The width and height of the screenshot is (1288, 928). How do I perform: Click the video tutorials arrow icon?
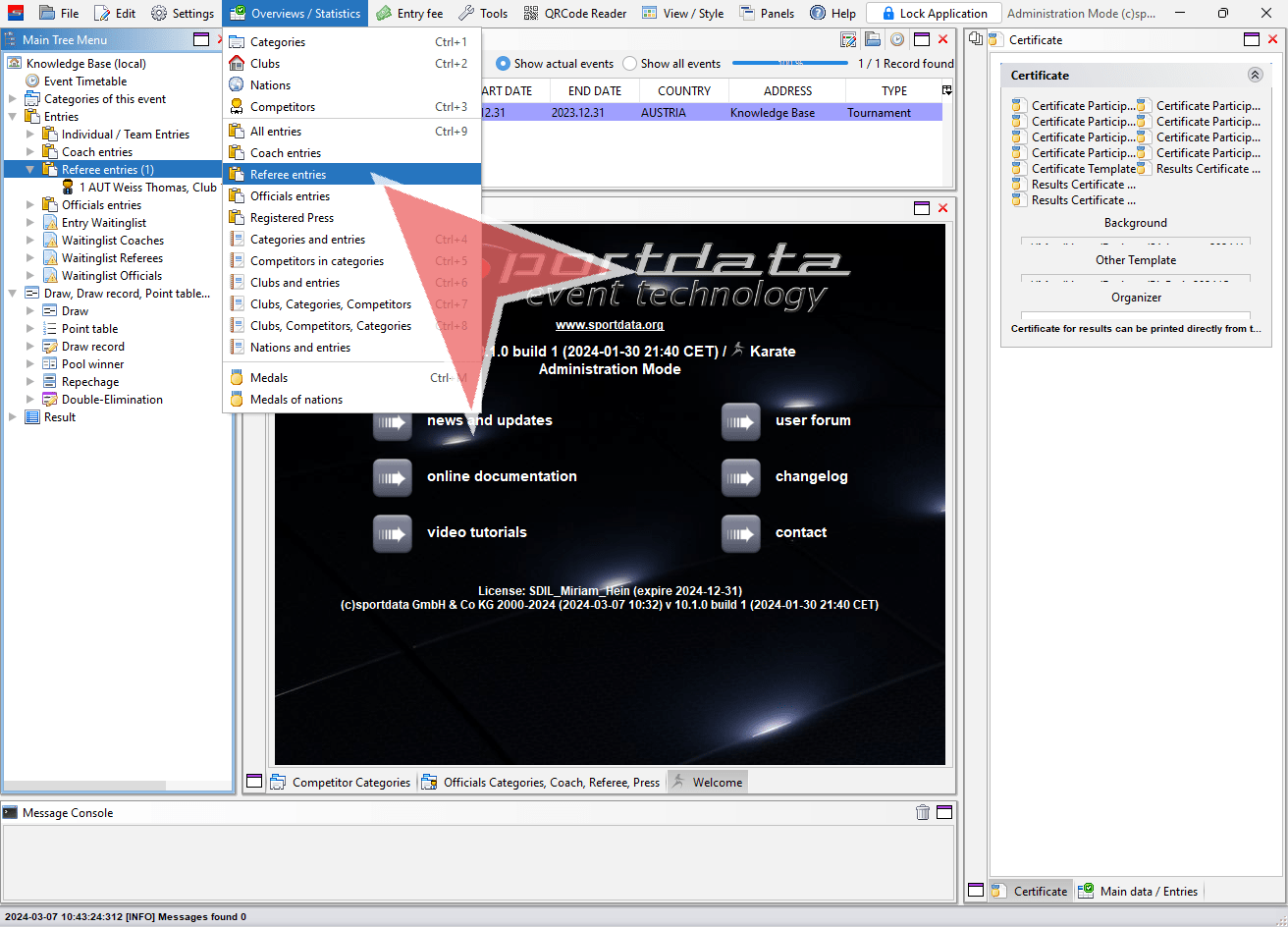coord(393,533)
